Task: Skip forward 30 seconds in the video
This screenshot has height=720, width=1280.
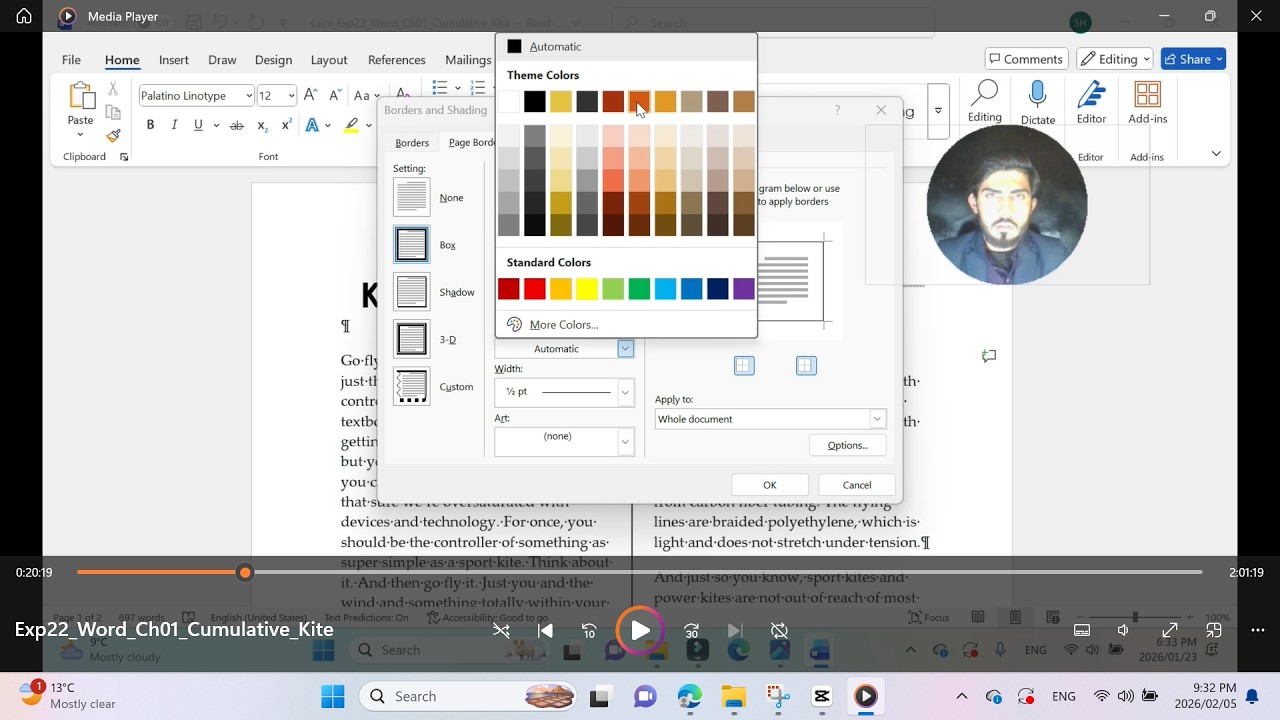Action: point(691,630)
